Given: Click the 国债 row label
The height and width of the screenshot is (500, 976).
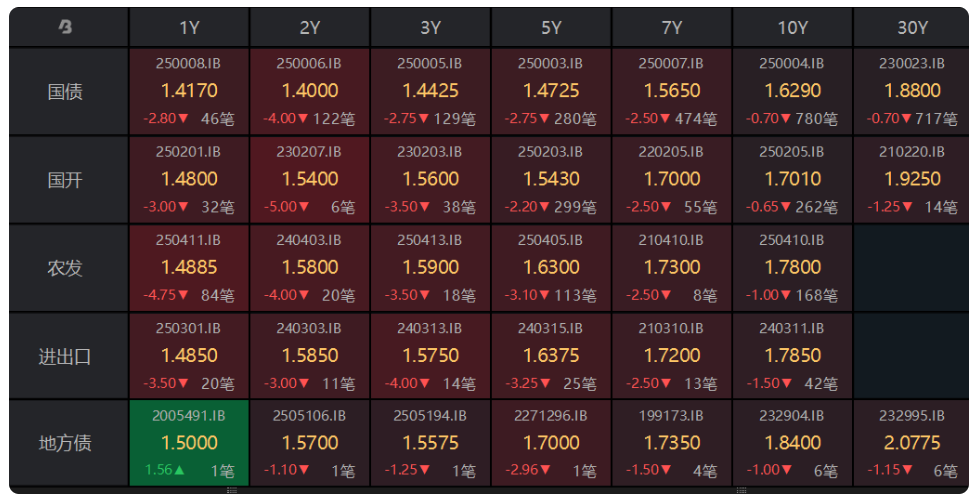Looking at the screenshot, I should 65,92.
